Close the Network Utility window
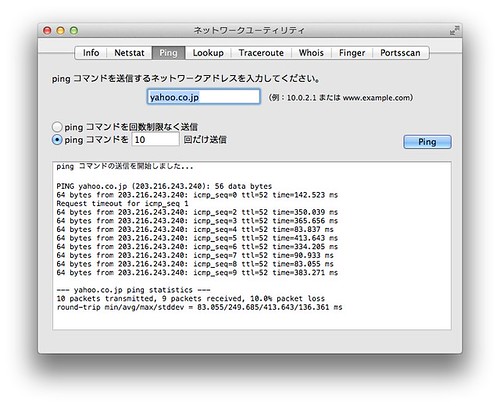Viewport: 500px width, 406px height. click(x=47, y=31)
